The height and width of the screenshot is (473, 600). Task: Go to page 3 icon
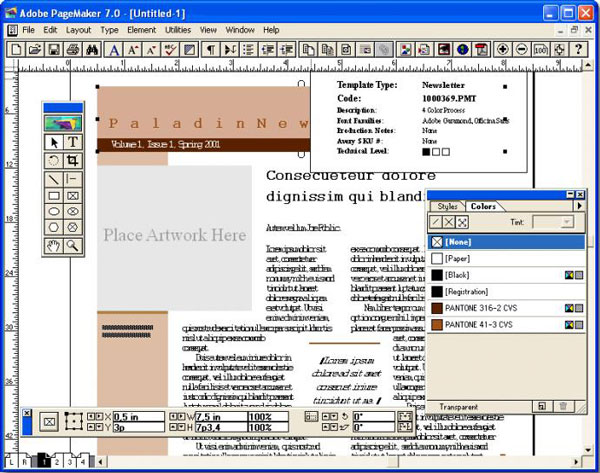(x=70, y=462)
